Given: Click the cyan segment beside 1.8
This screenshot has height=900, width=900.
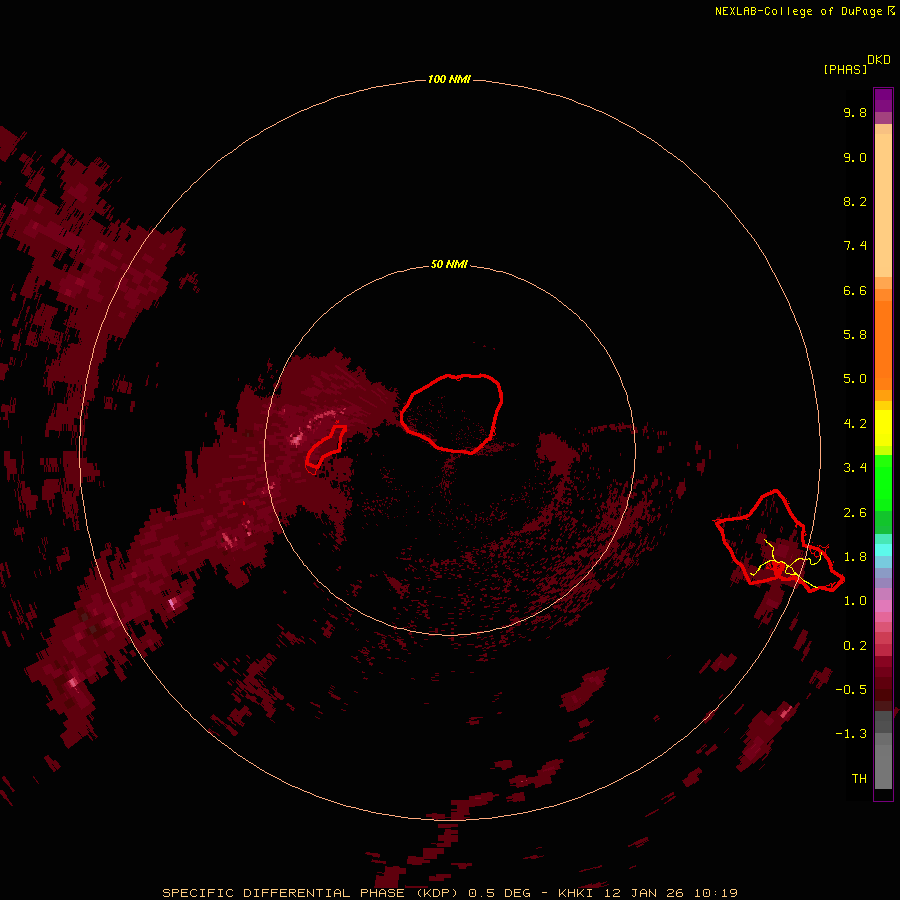Looking at the screenshot, I should pos(883,550).
